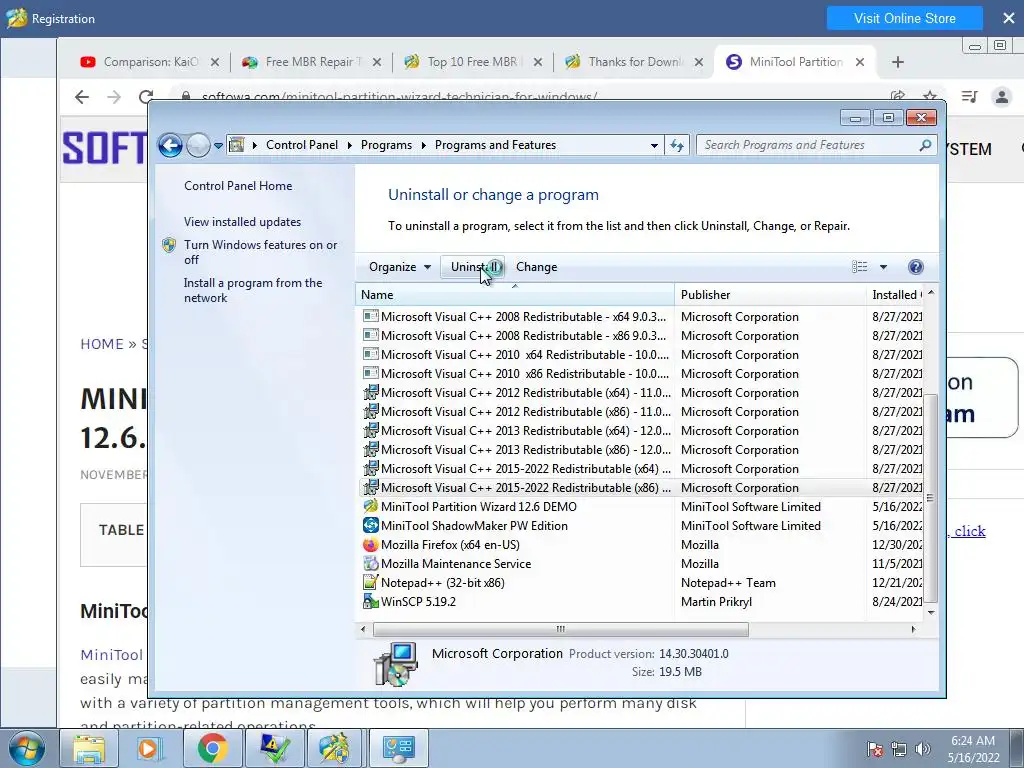Click the change view icon

coord(859,266)
